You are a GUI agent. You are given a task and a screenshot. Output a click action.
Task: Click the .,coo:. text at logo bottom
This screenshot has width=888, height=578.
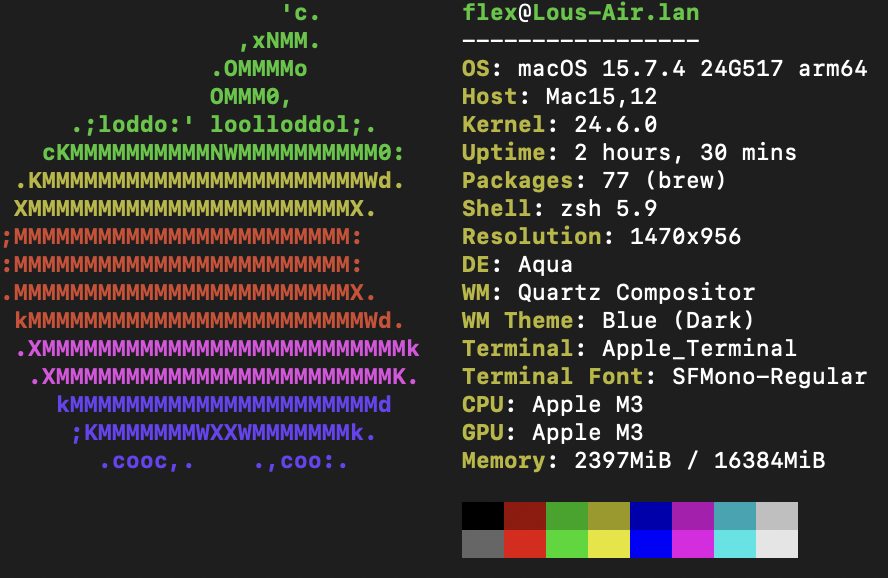tap(301, 462)
